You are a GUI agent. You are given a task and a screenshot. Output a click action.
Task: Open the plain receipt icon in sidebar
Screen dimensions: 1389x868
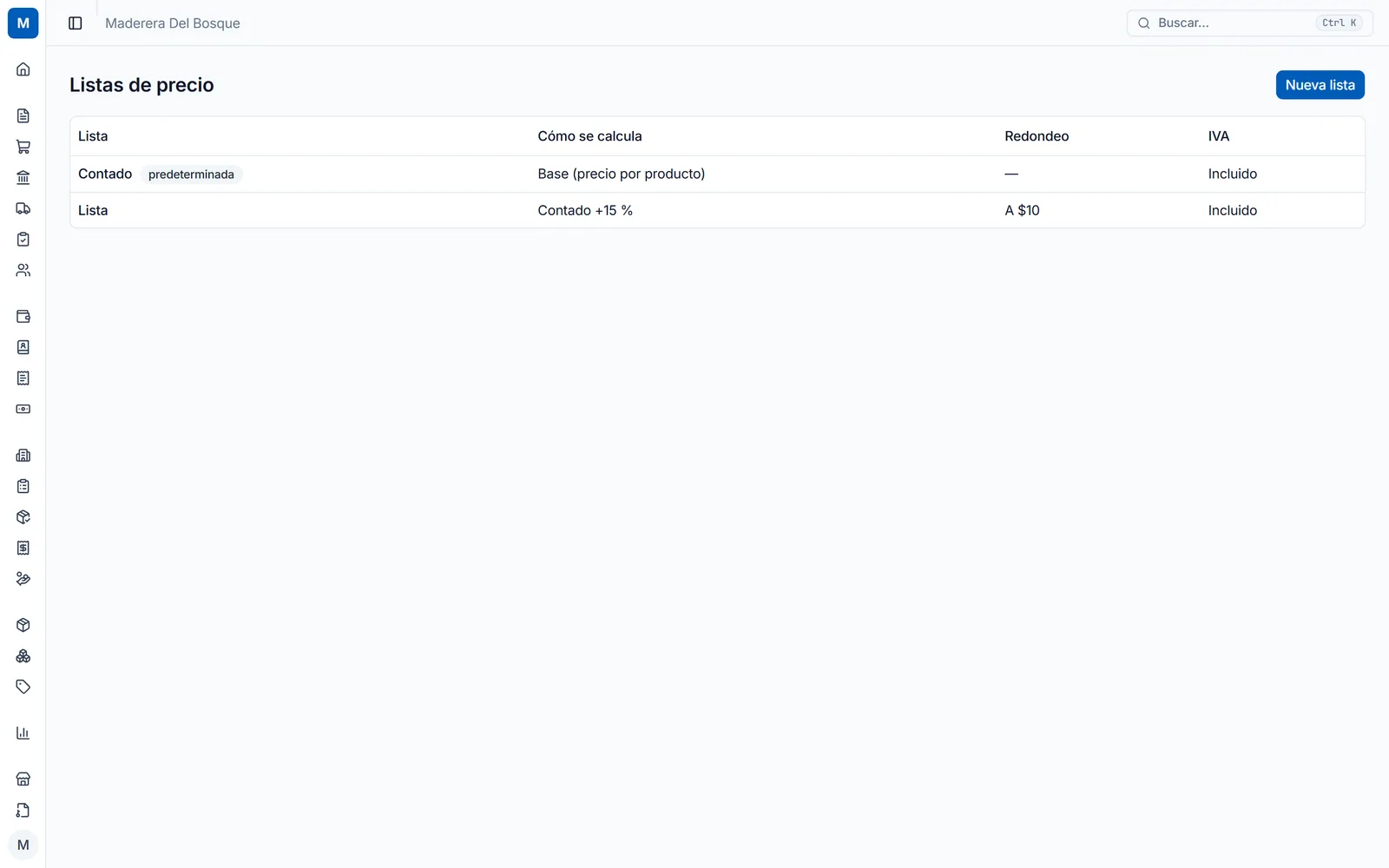pos(23,378)
